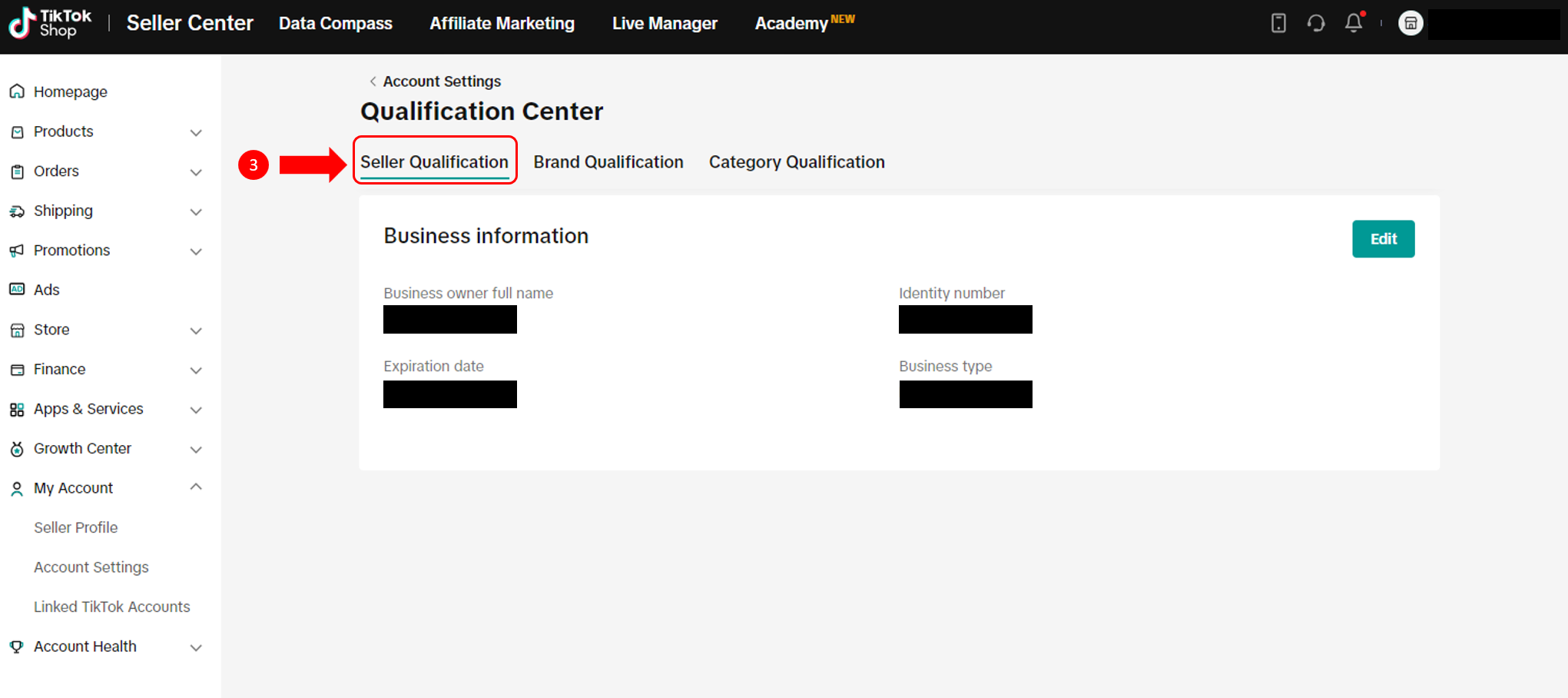The height and width of the screenshot is (698, 1568).
Task: Open the shop profile avatar icon
Action: (1410, 23)
